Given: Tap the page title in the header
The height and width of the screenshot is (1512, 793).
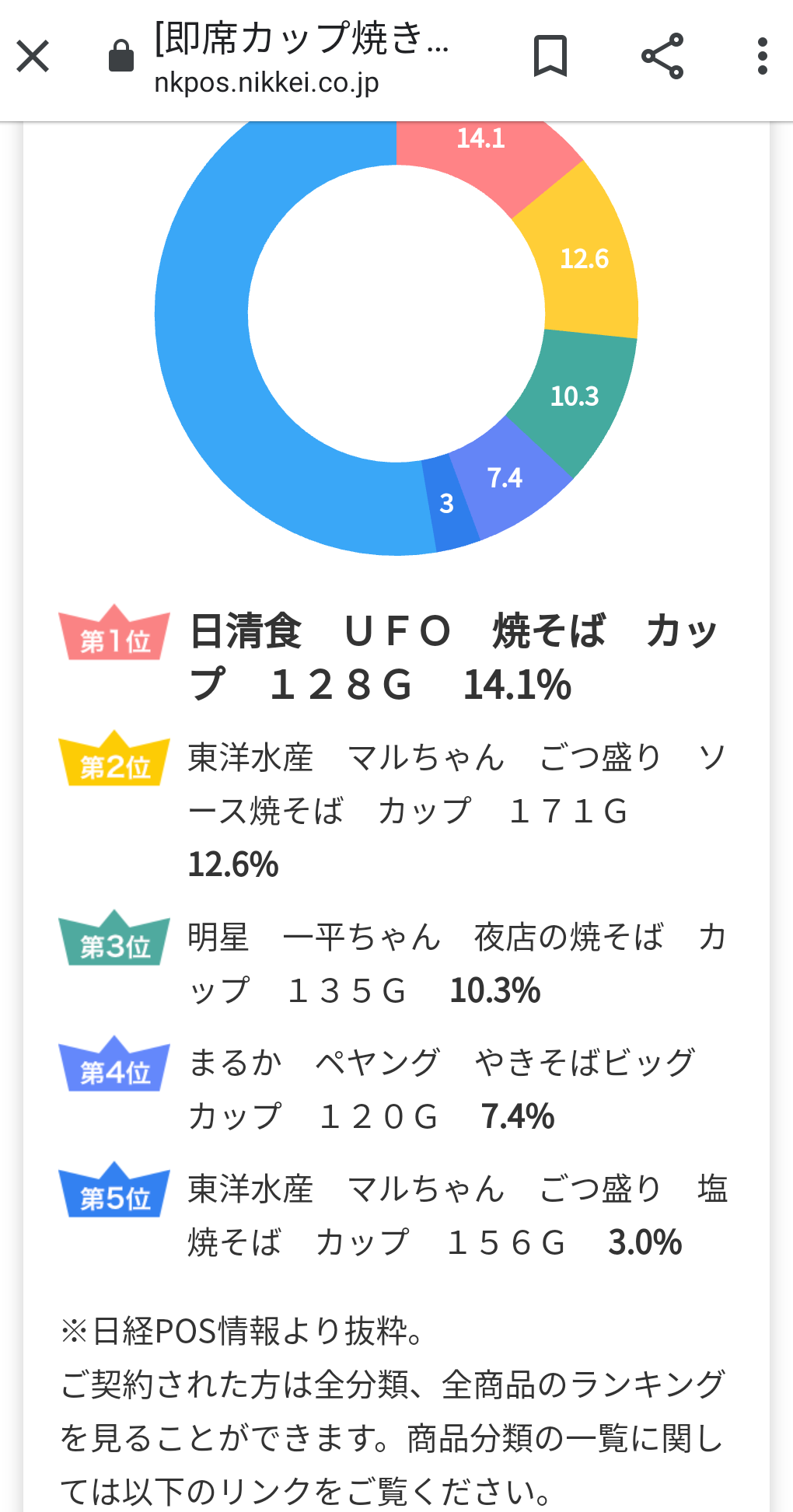Looking at the screenshot, I should coord(302,37).
